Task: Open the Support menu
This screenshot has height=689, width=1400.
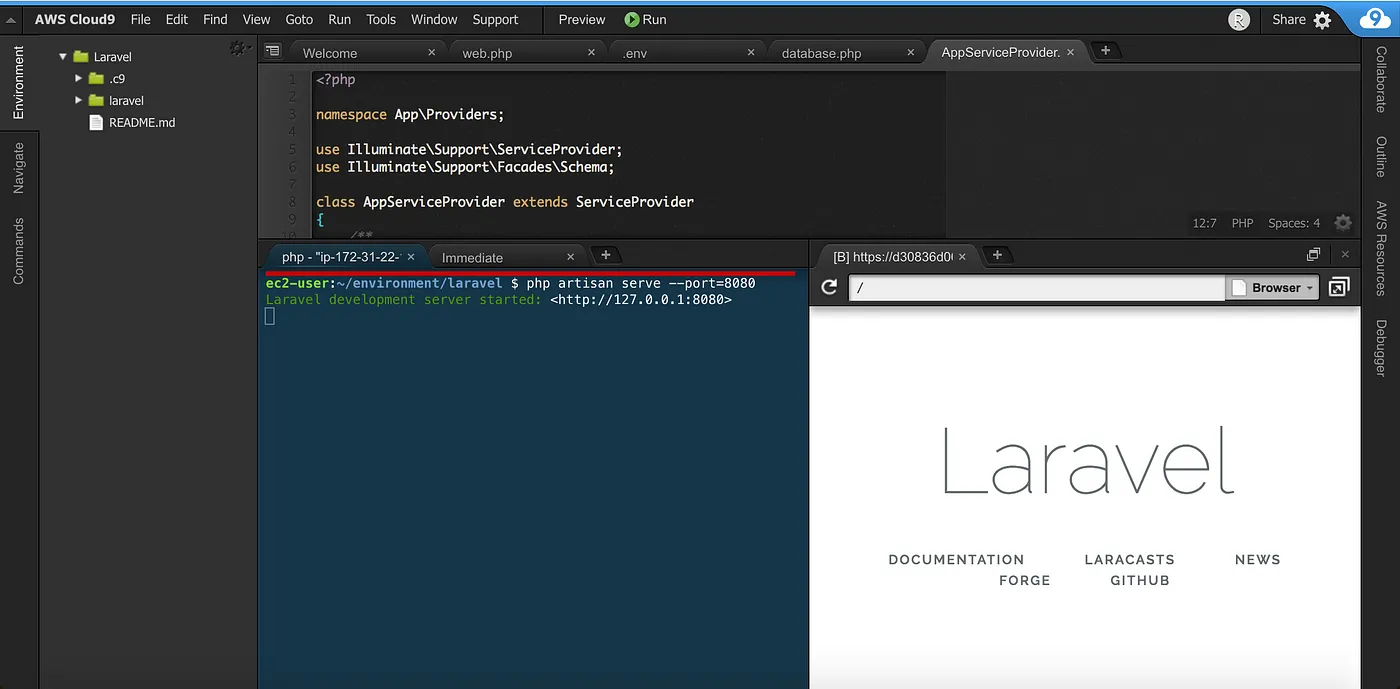Action: tap(495, 20)
